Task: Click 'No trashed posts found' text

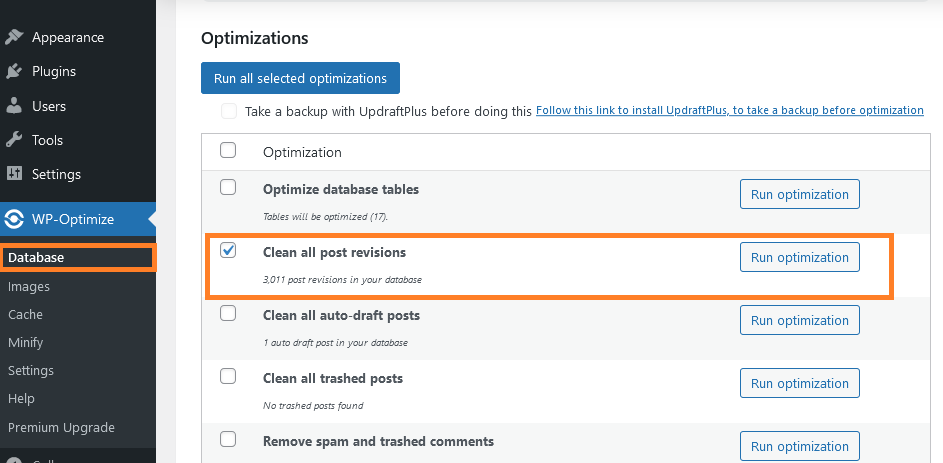Action: (313, 406)
